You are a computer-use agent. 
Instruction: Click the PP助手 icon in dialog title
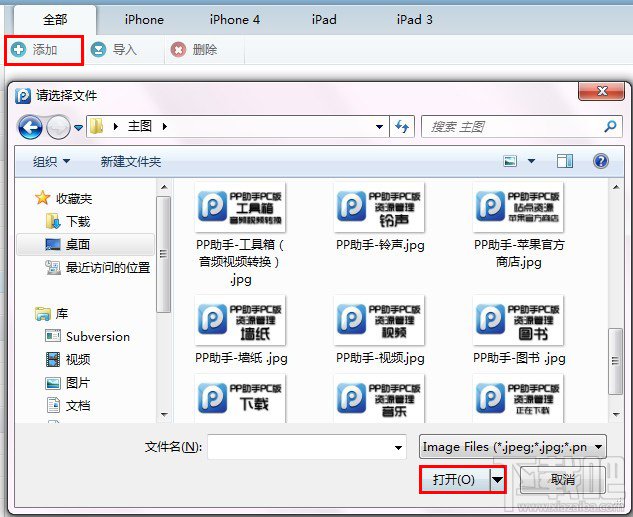point(23,96)
